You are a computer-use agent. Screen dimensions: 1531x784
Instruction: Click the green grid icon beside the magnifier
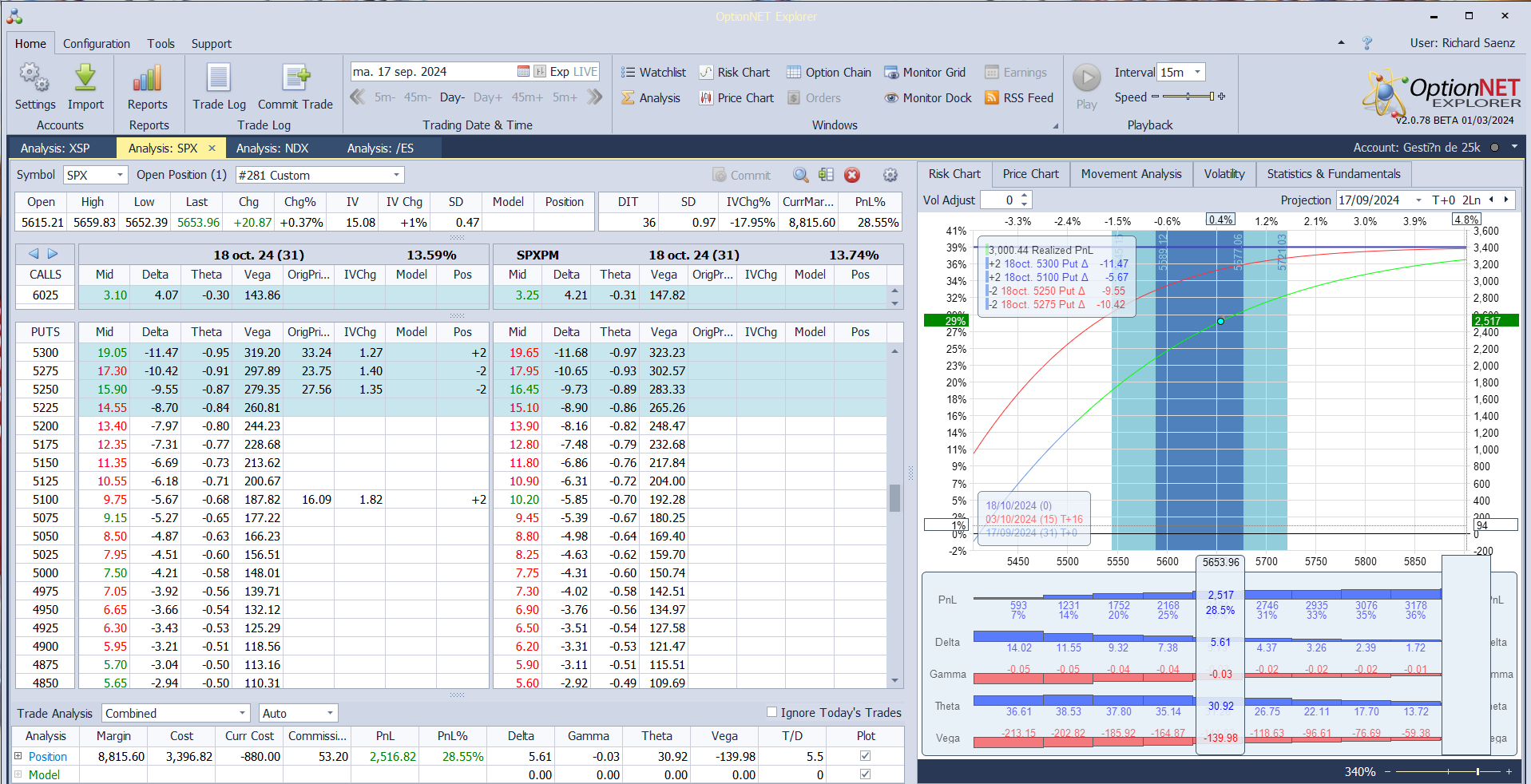tap(826, 176)
